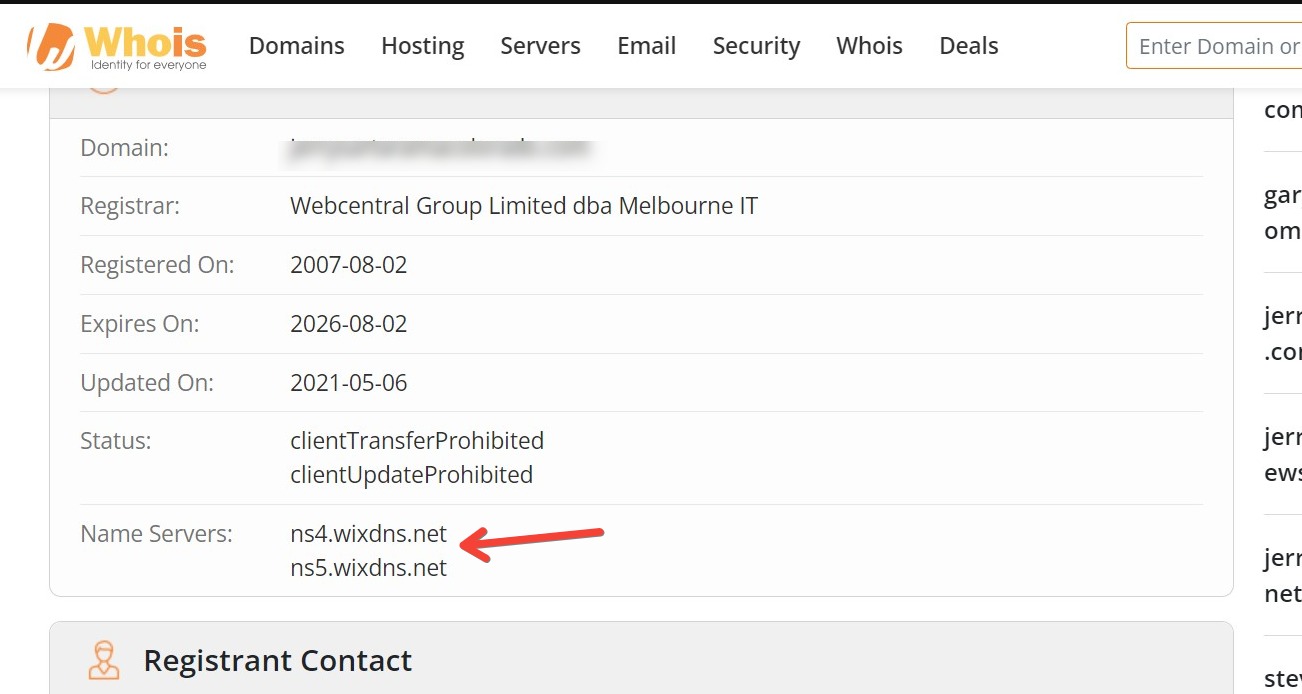The height and width of the screenshot is (694, 1302).
Task: Open the Servers menu
Action: tap(540, 46)
